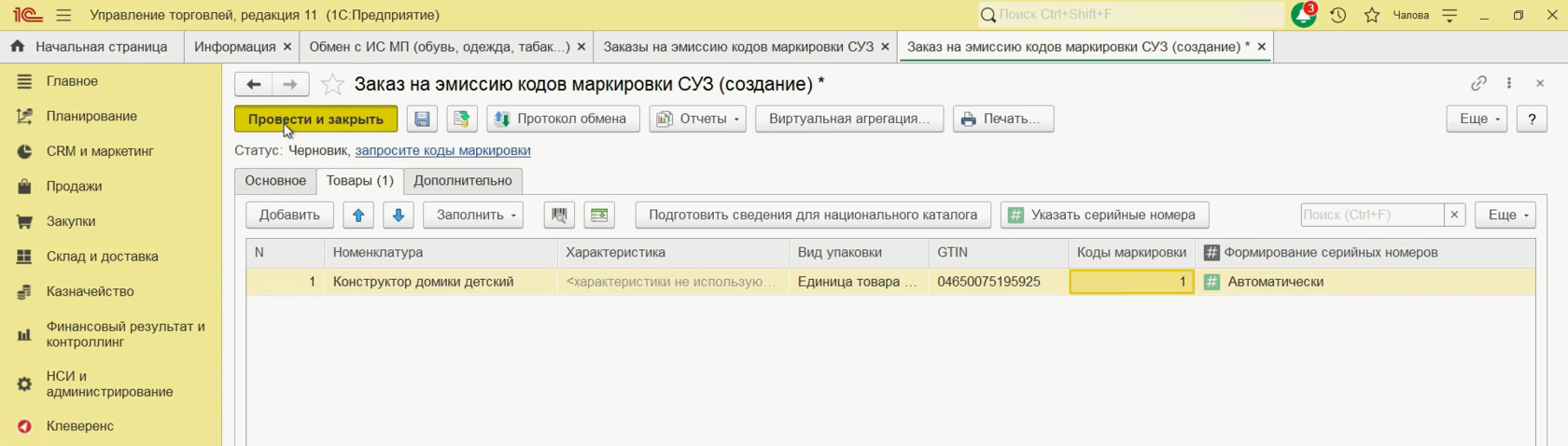Screen dimensions: 1568x446
Task: Click the Формирование серийных номеров column header
Action: coord(1365,253)
